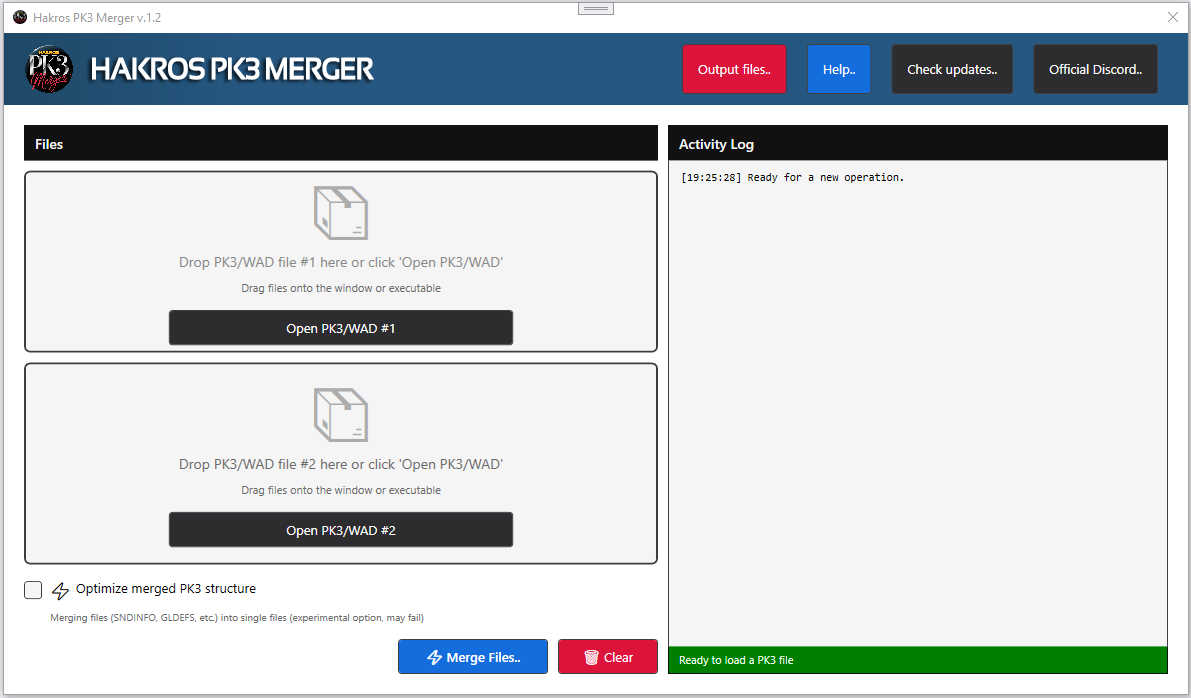
Task: Click the lightning bolt icon beside Optimize option
Action: click(x=60, y=590)
